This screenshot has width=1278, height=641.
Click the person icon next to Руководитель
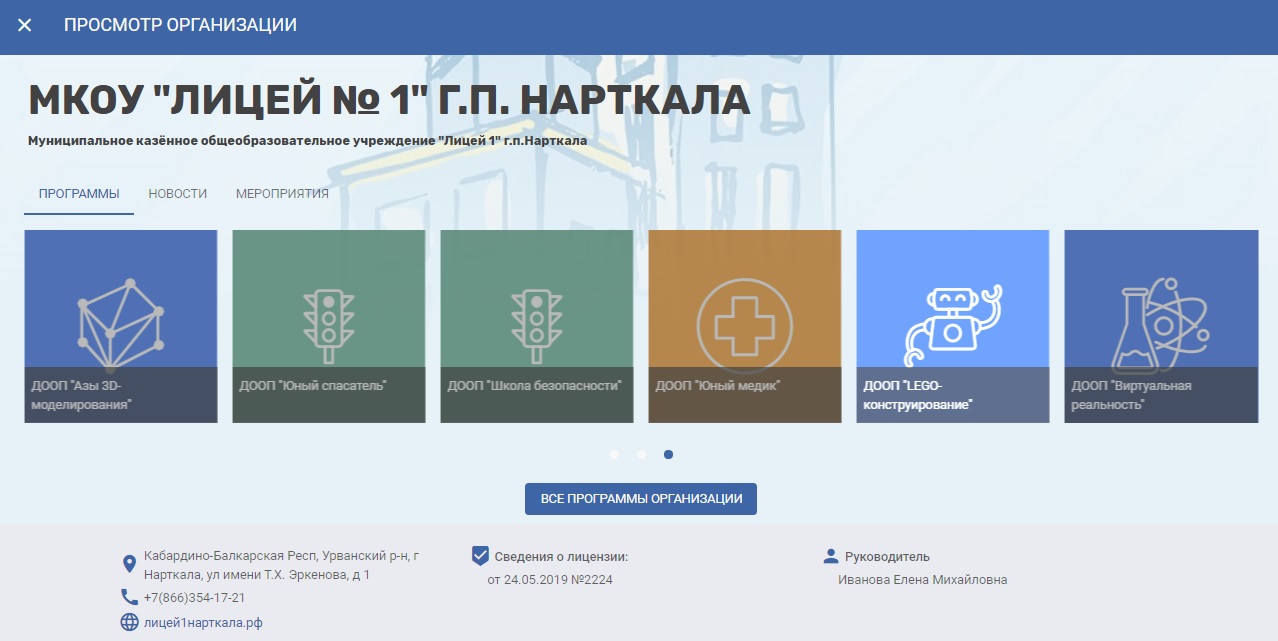(830, 556)
